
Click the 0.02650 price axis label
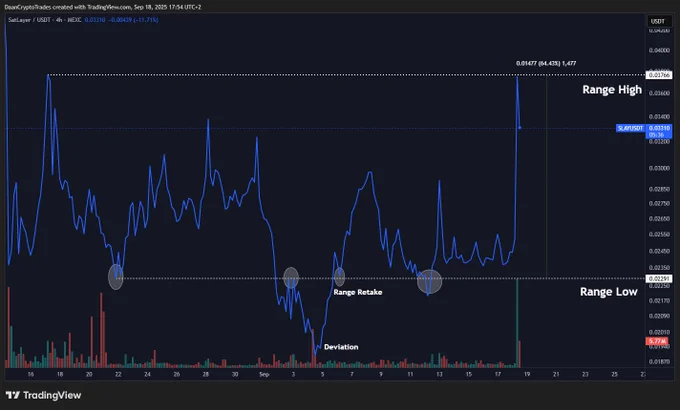coord(659,219)
